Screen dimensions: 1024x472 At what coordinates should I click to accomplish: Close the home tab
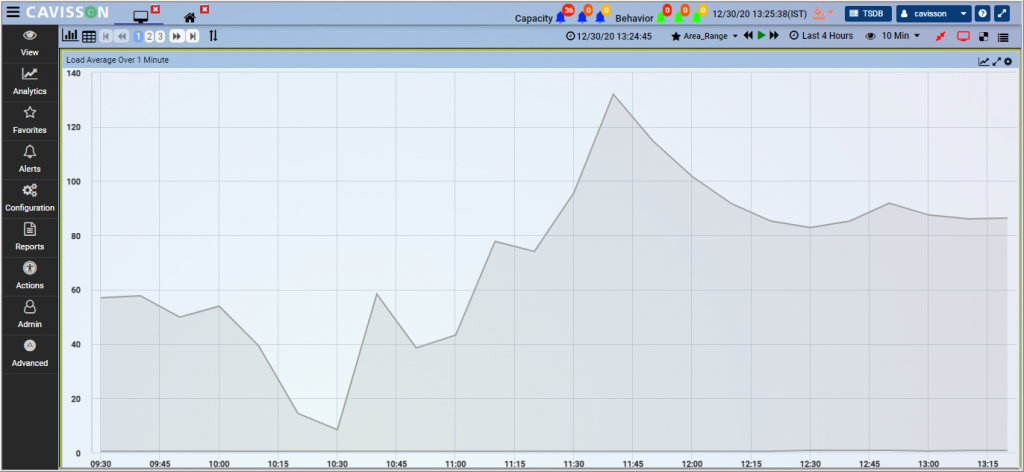204,9
